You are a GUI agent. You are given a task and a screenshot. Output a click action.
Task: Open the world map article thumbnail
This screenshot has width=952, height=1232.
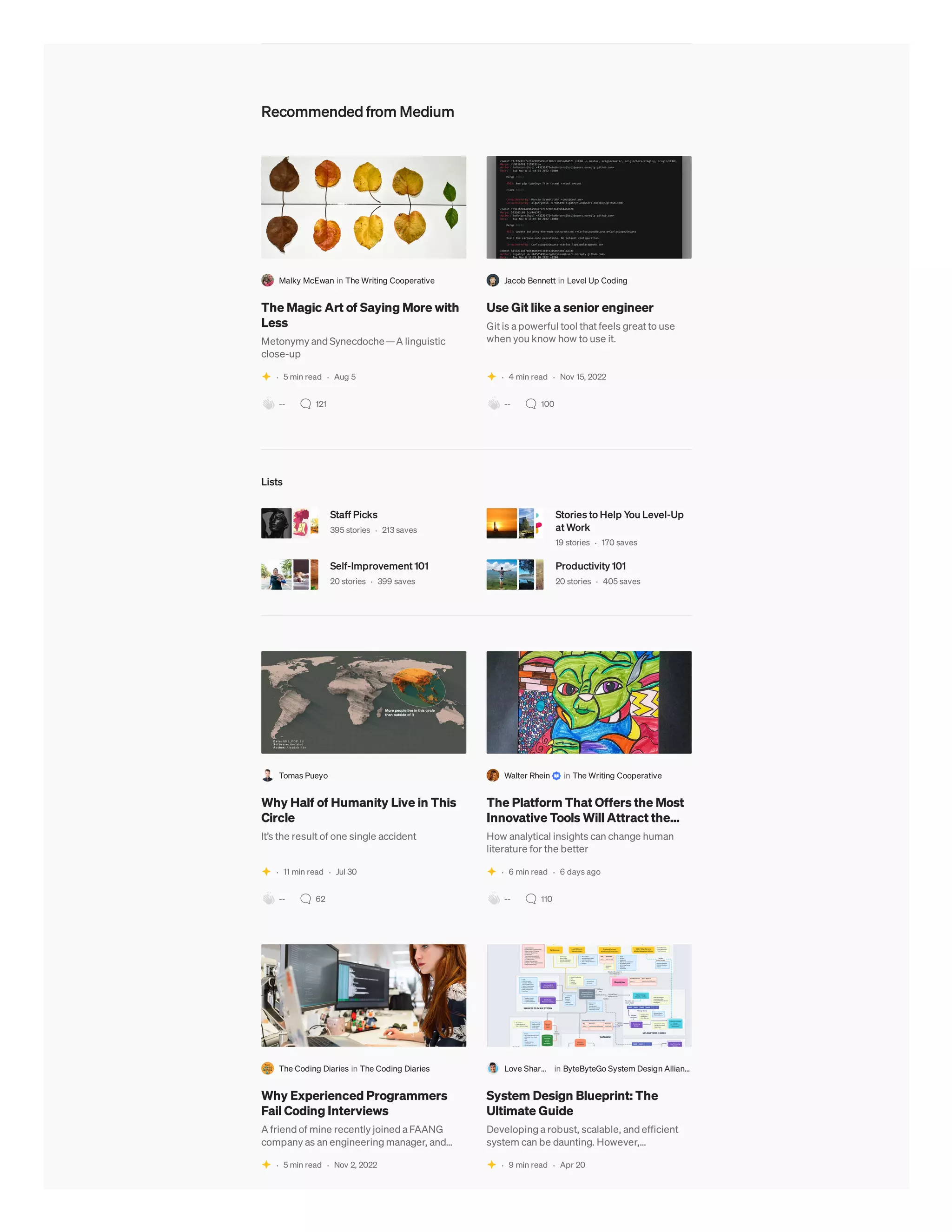[364, 702]
